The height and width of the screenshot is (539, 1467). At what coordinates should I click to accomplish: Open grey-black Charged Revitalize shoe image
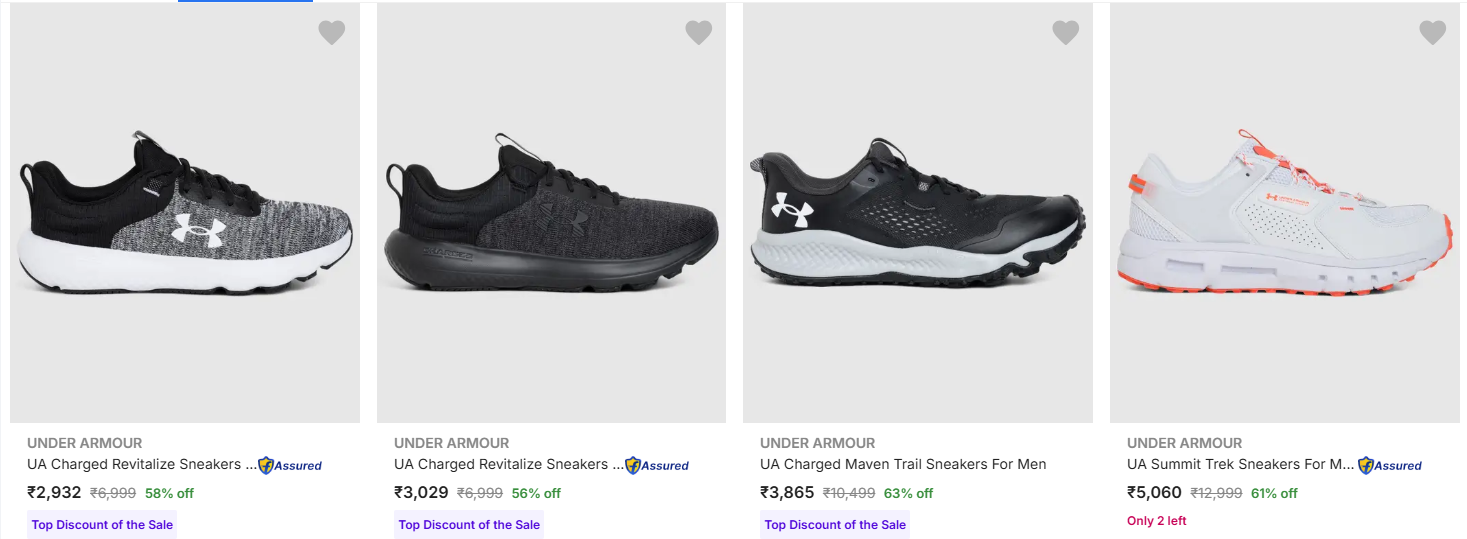coord(186,215)
